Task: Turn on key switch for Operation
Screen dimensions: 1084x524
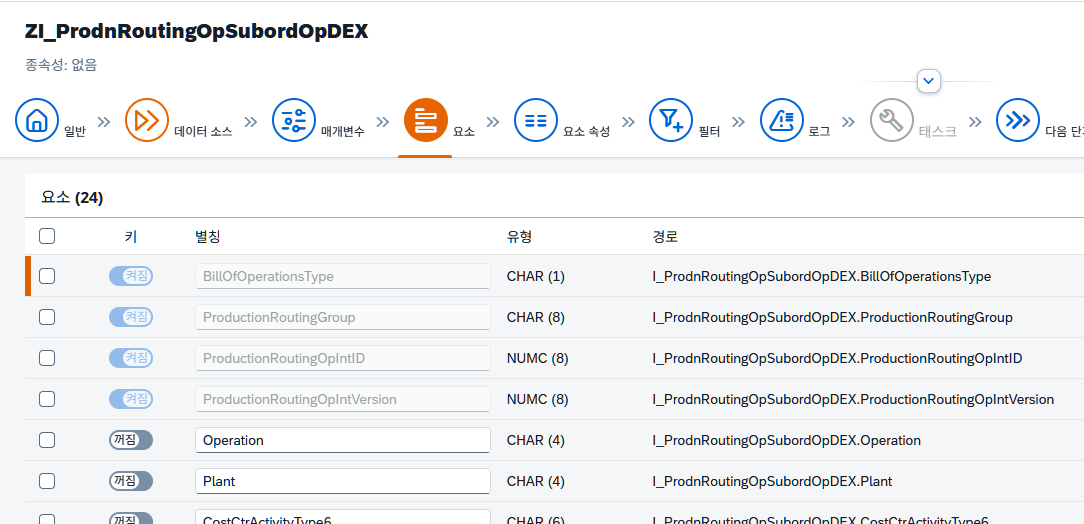Action: tap(131, 440)
